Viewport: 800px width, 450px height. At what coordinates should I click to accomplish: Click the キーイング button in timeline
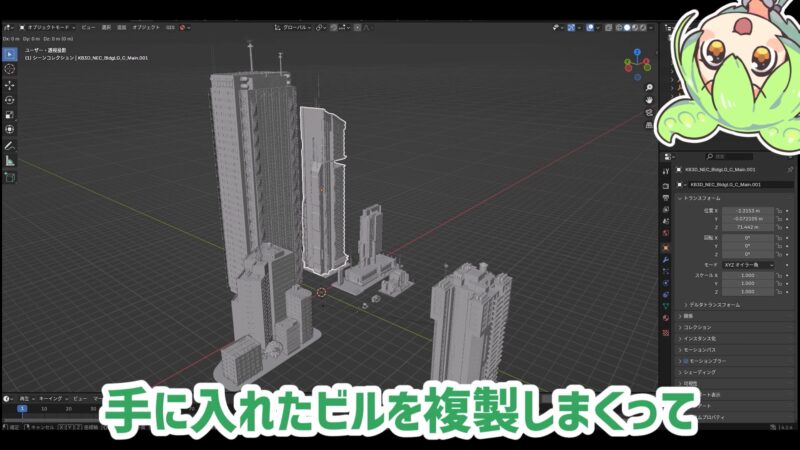tap(50, 398)
